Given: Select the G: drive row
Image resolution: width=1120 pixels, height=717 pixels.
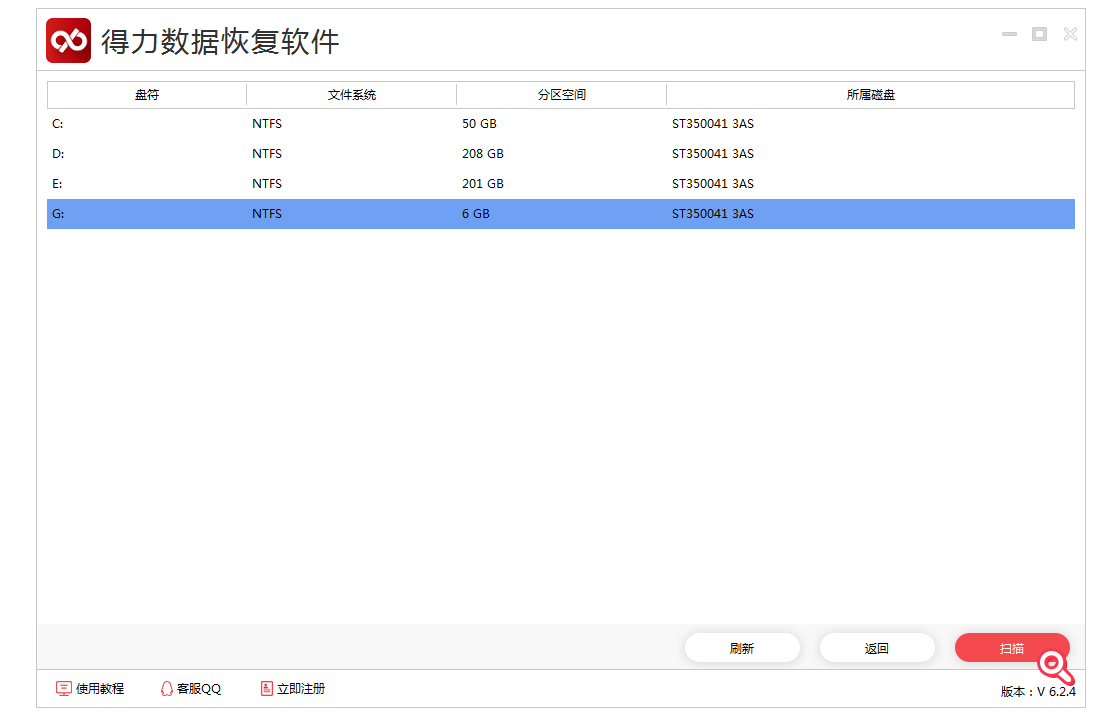Looking at the screenshot, I should pyautogui.click(x=561, y=214).
